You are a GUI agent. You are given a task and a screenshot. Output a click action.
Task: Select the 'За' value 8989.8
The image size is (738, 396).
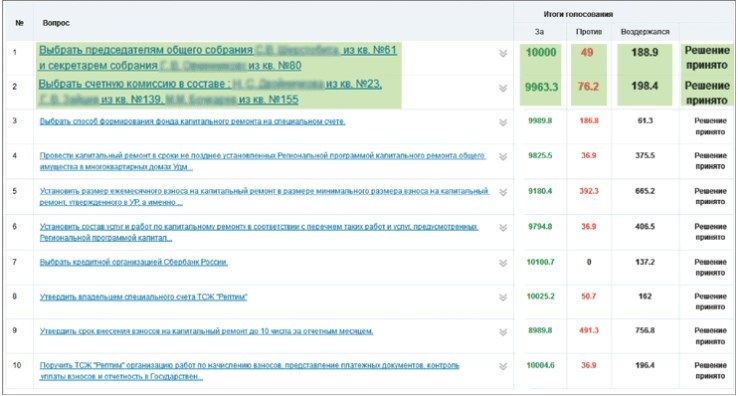[540, 331]
